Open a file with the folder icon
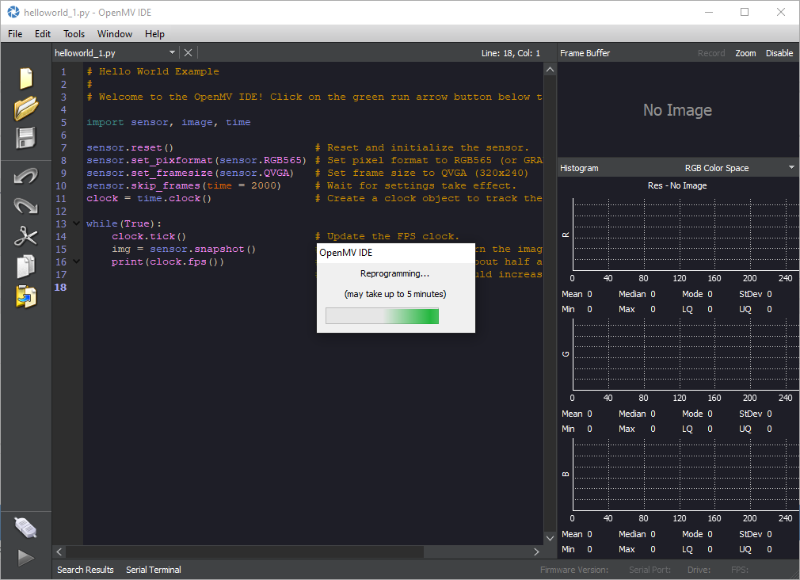This screenshot has width=800, height=580. (x=26, y=108)
